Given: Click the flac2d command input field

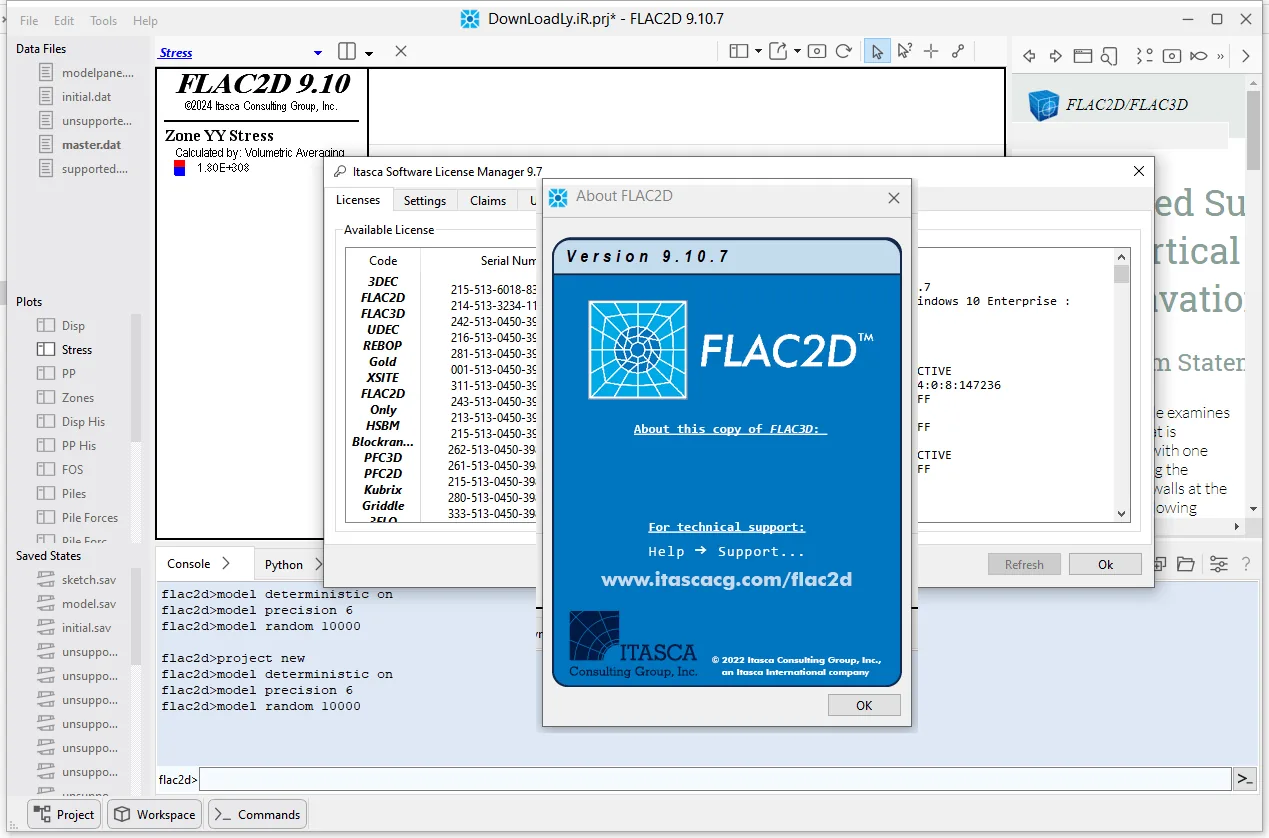Looking at the screenshot, I should tap(715, 779).
